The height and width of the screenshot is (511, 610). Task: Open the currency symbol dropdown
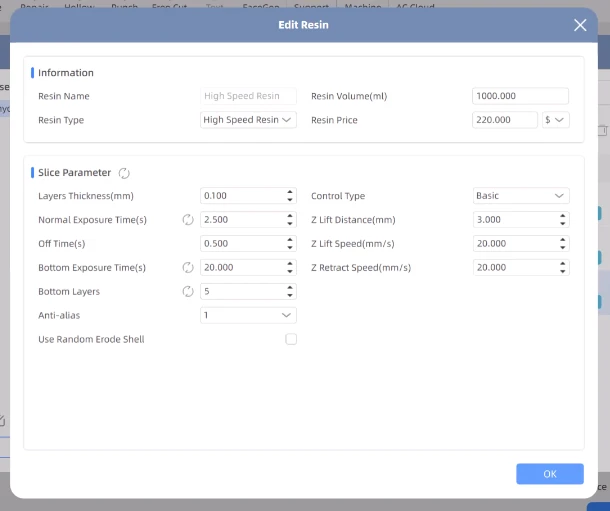[x=556, y=120]
